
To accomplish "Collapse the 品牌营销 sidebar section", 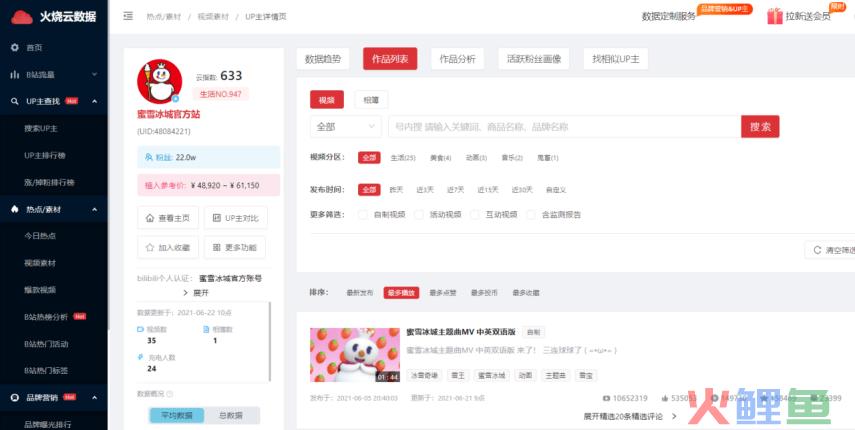I will (x=53, y=398).
